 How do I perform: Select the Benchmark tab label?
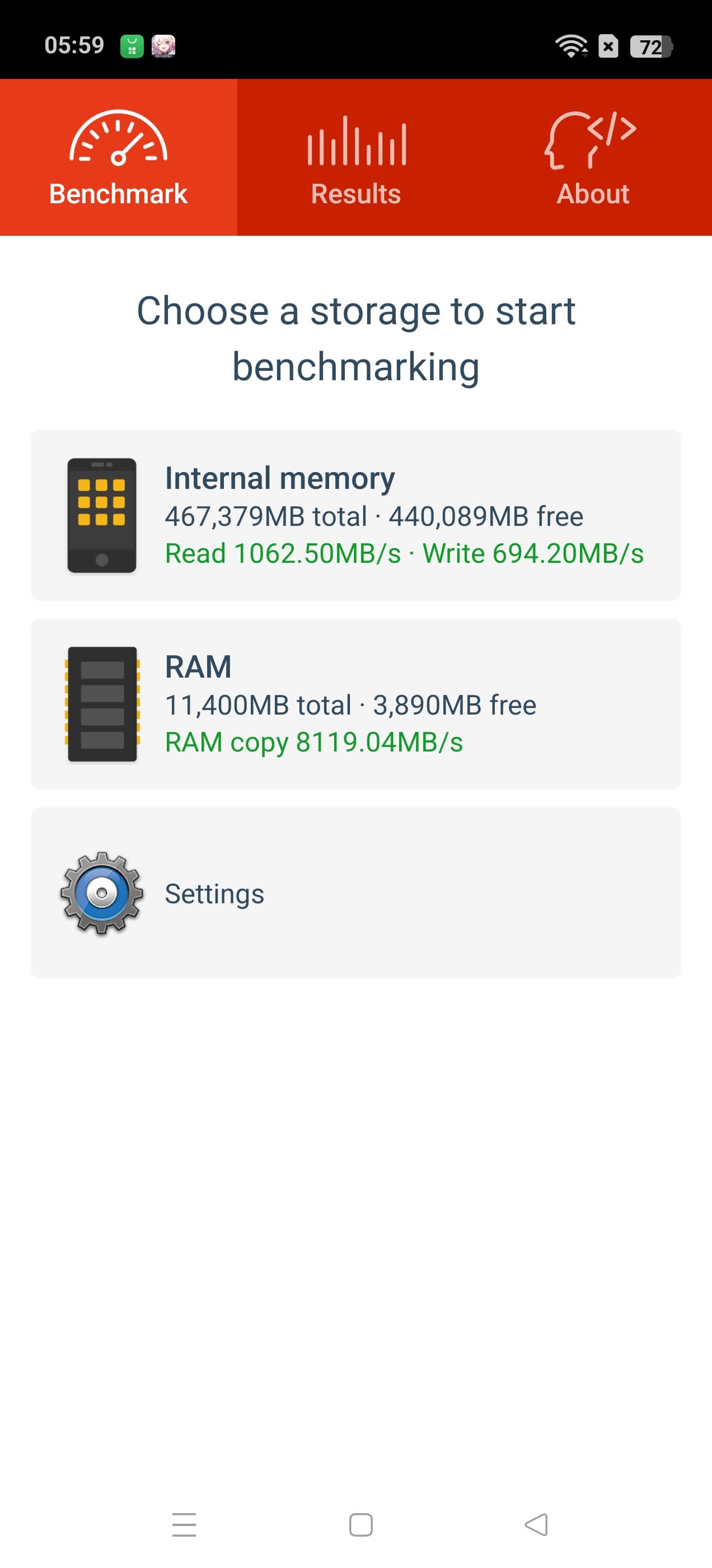pos(118,194)
